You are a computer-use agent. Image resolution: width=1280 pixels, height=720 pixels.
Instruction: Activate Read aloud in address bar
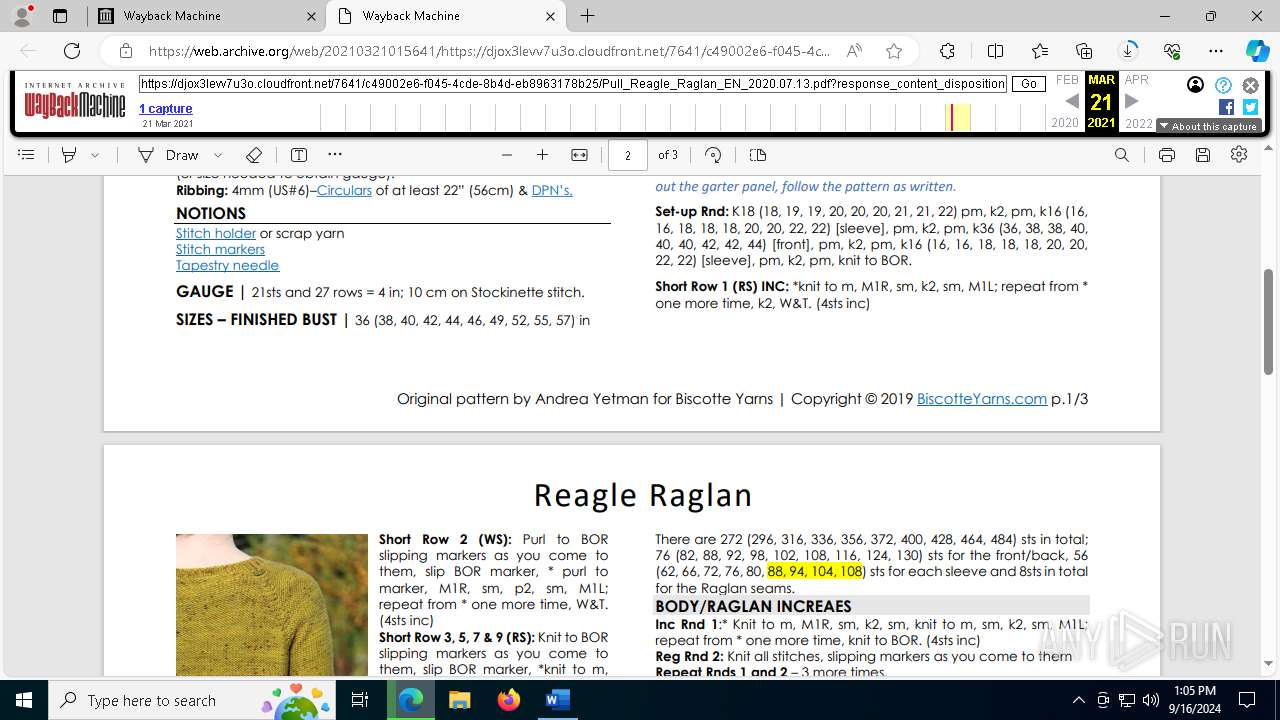coord(854,51)
